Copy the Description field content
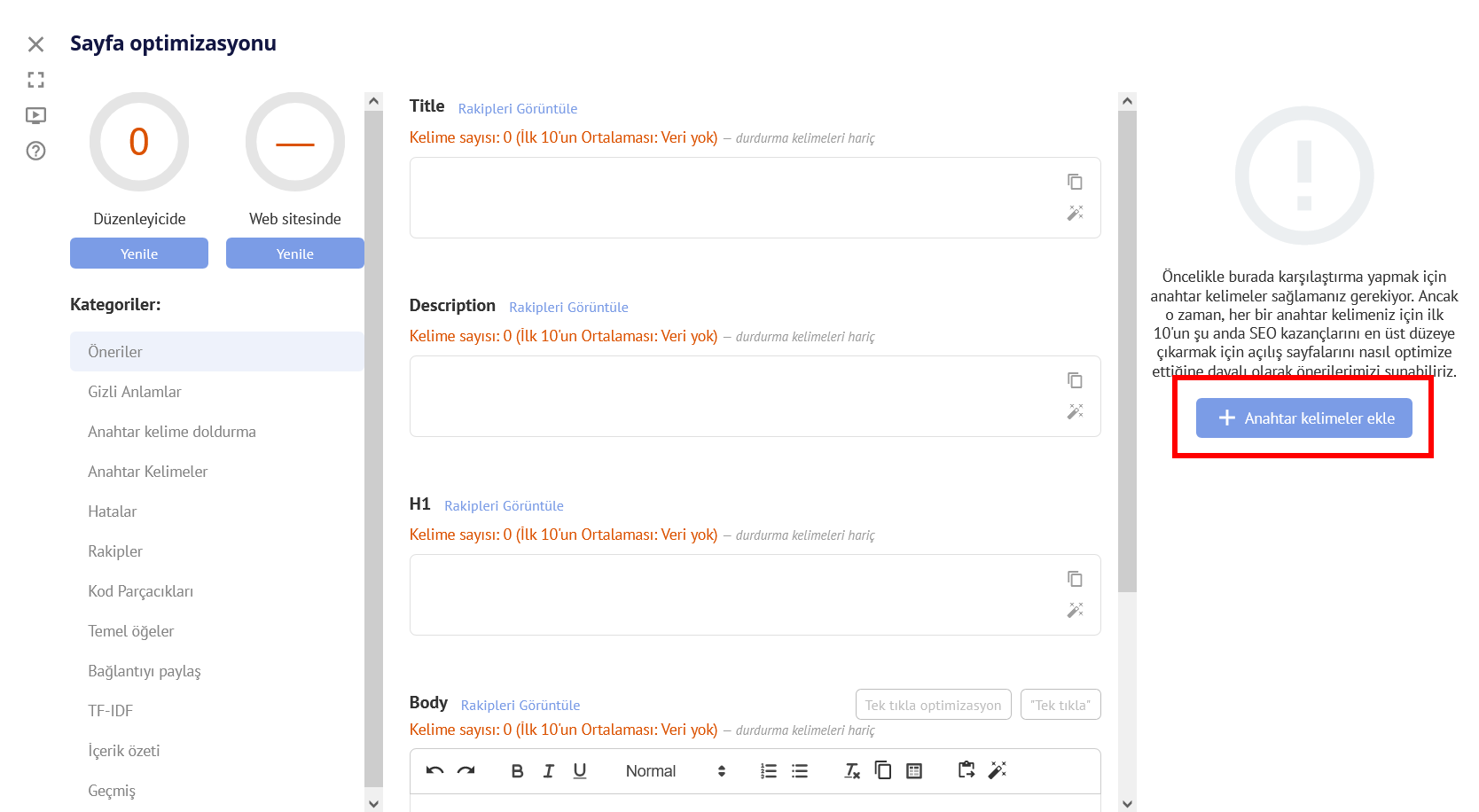1479x812 pixels. click(1075, 380)
